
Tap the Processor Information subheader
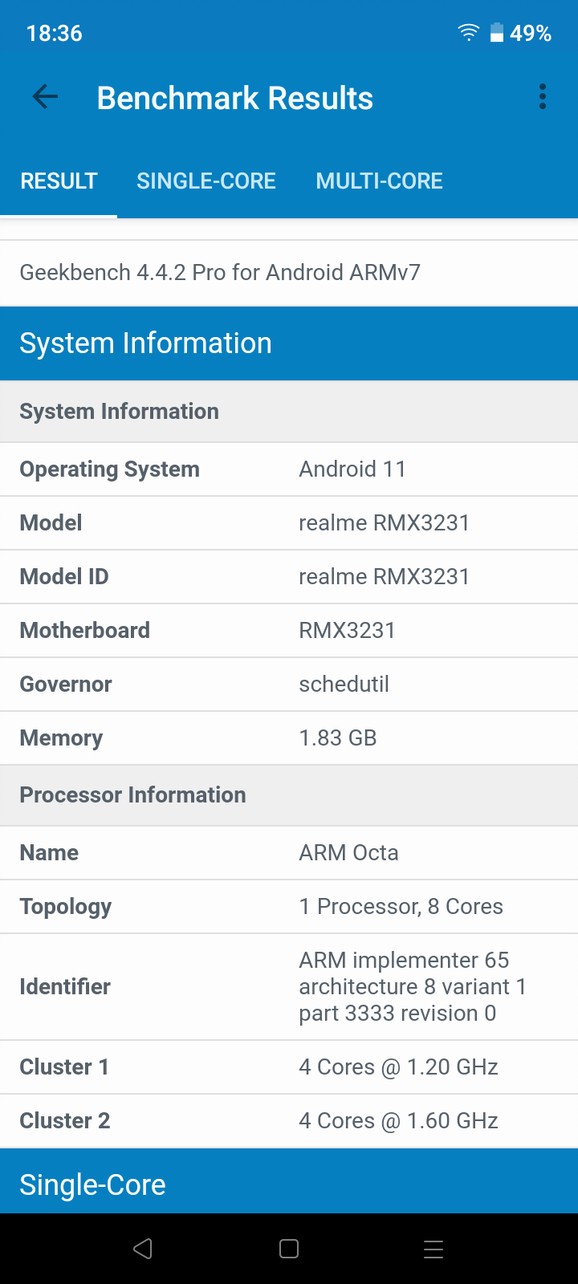(x=289, y=795)
